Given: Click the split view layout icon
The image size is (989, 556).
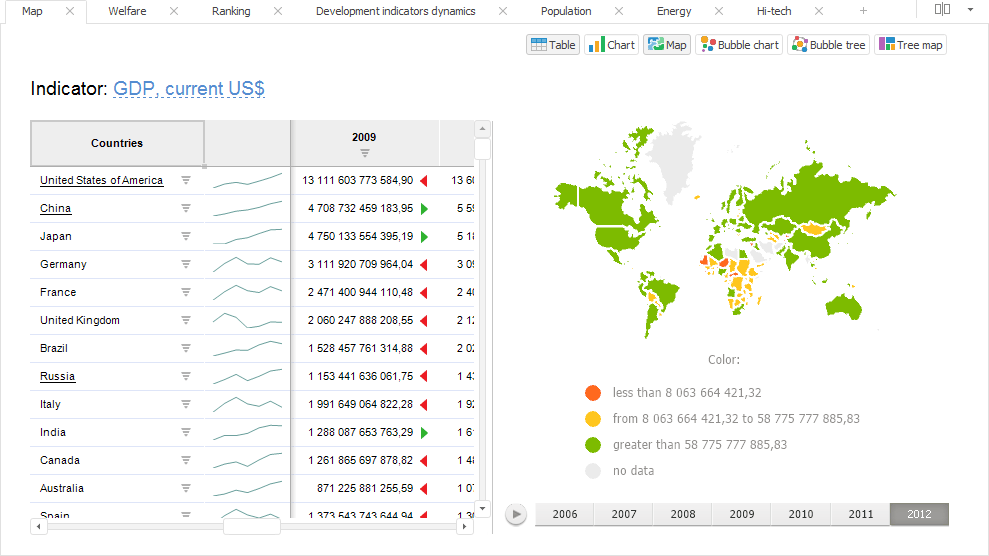Looking at the screenshot, I should (942, 9).
